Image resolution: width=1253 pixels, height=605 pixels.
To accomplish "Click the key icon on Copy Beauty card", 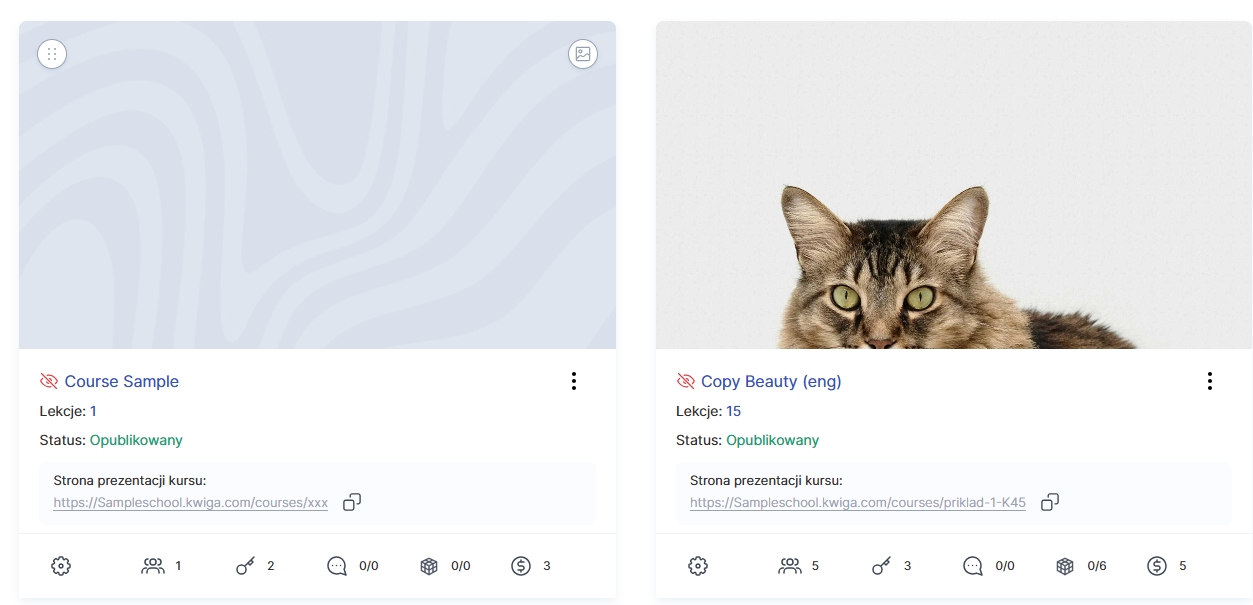I will [x=881, y=566].
